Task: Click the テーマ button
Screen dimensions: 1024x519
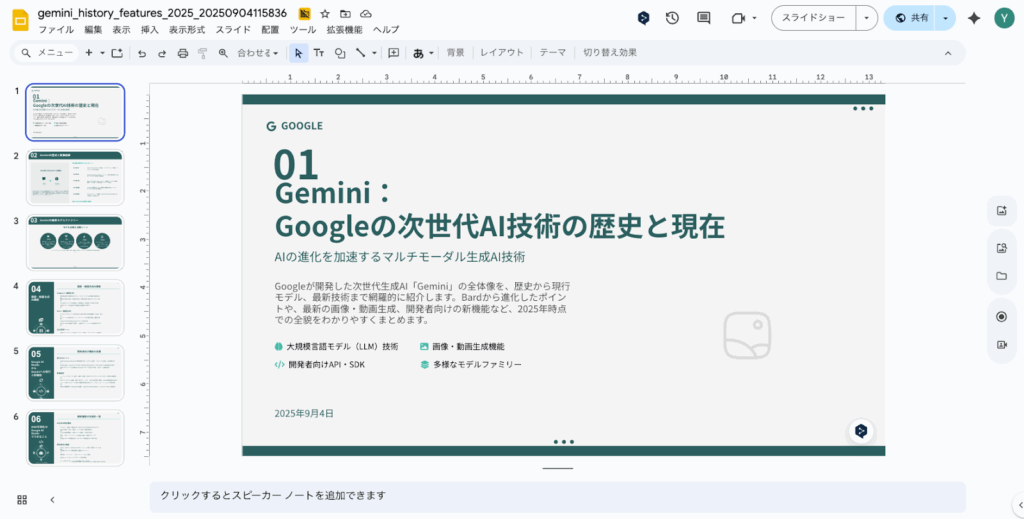Action: 552,53
